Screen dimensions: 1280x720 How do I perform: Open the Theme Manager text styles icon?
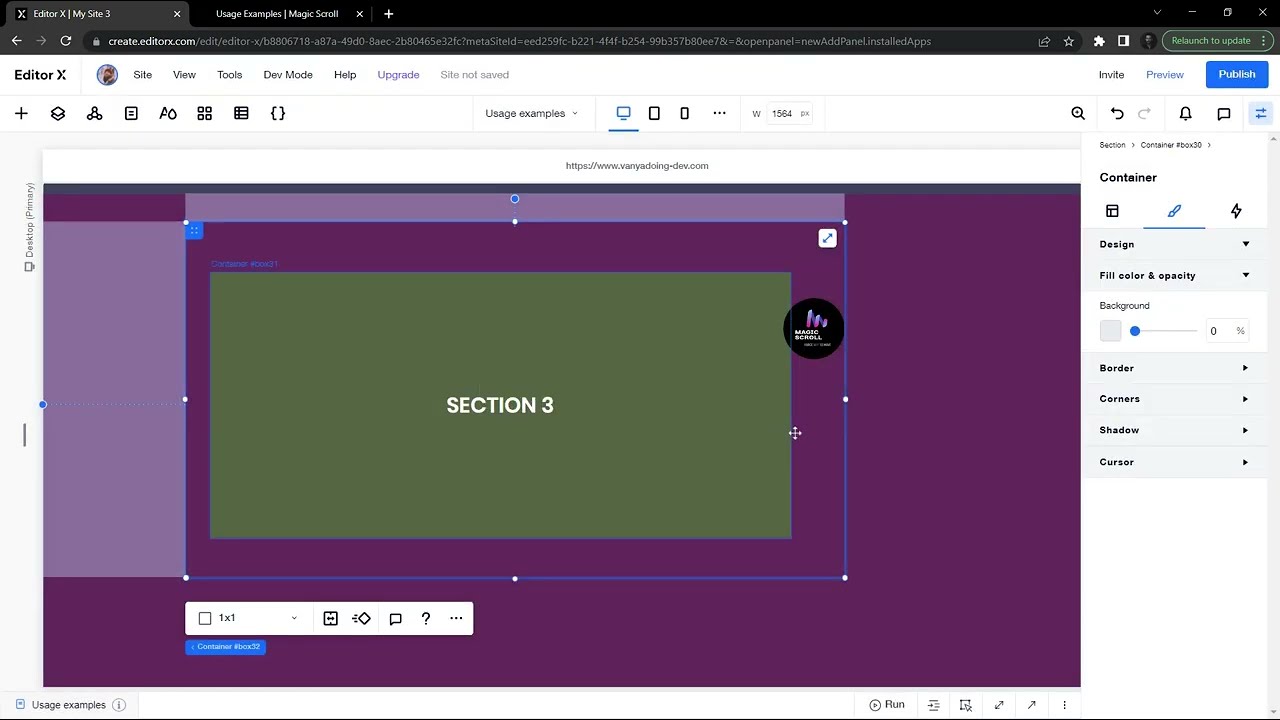[168, 114]
